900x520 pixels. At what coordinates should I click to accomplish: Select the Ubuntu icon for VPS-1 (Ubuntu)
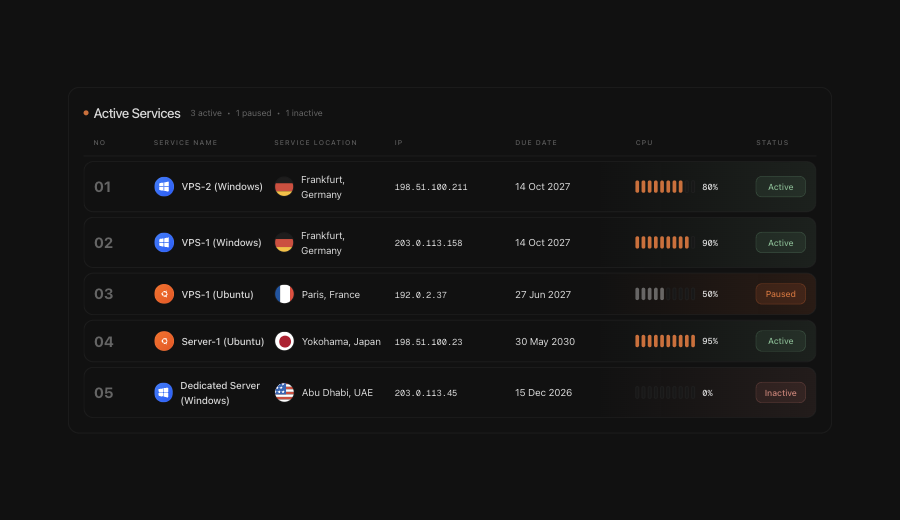point(164,294)
